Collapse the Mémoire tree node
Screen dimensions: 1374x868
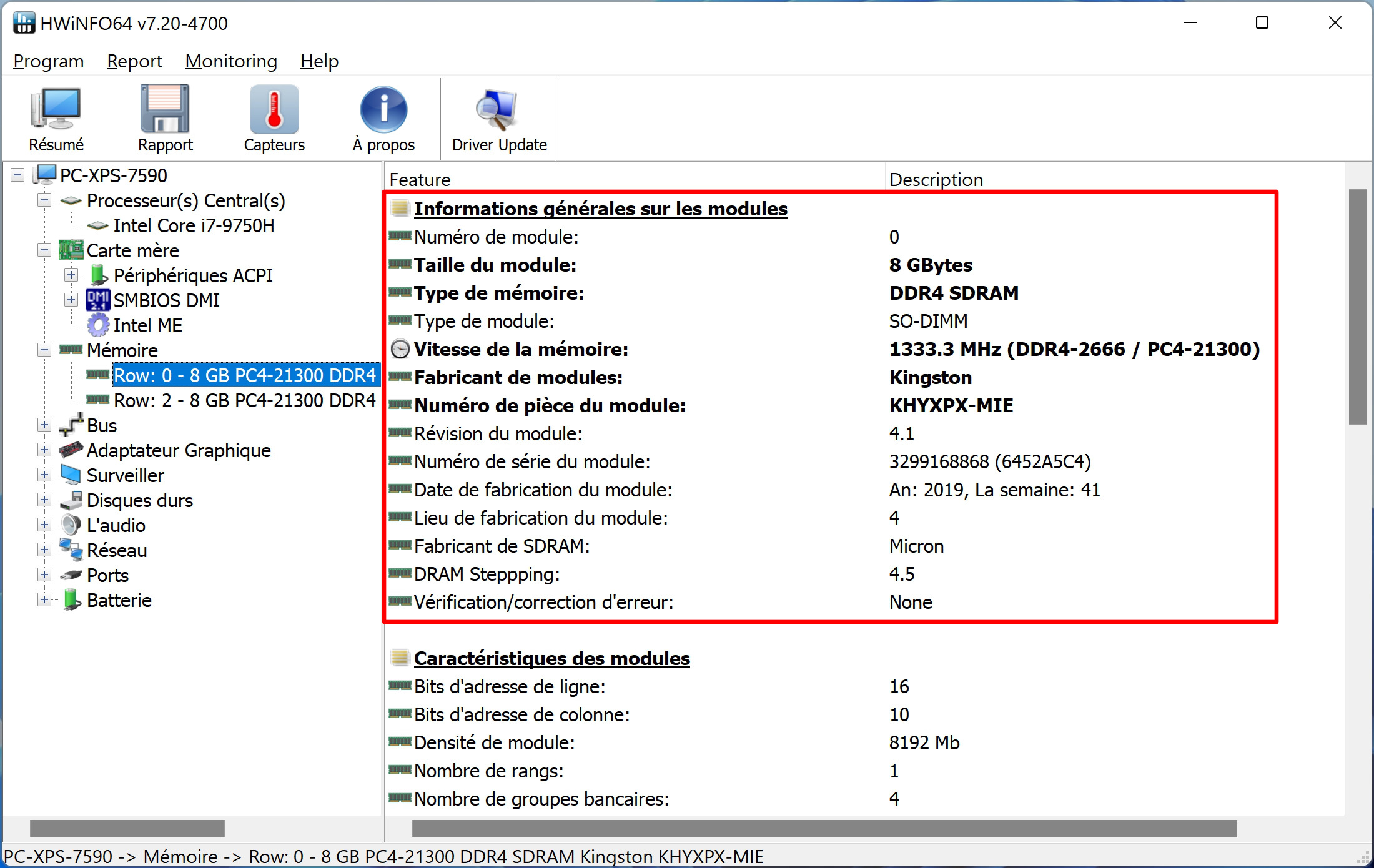(44, 350)
